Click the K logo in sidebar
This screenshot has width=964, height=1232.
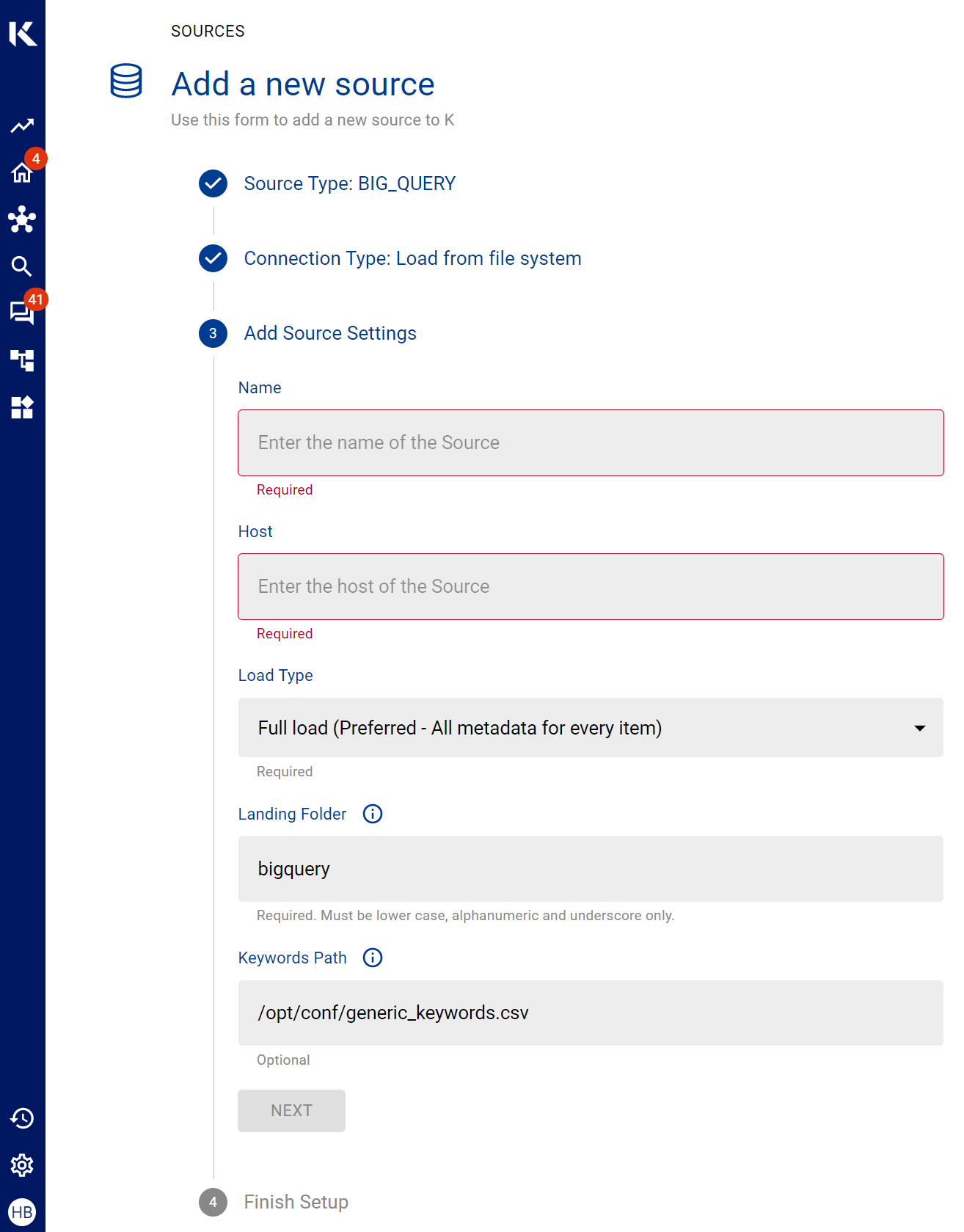coord(23,34)
